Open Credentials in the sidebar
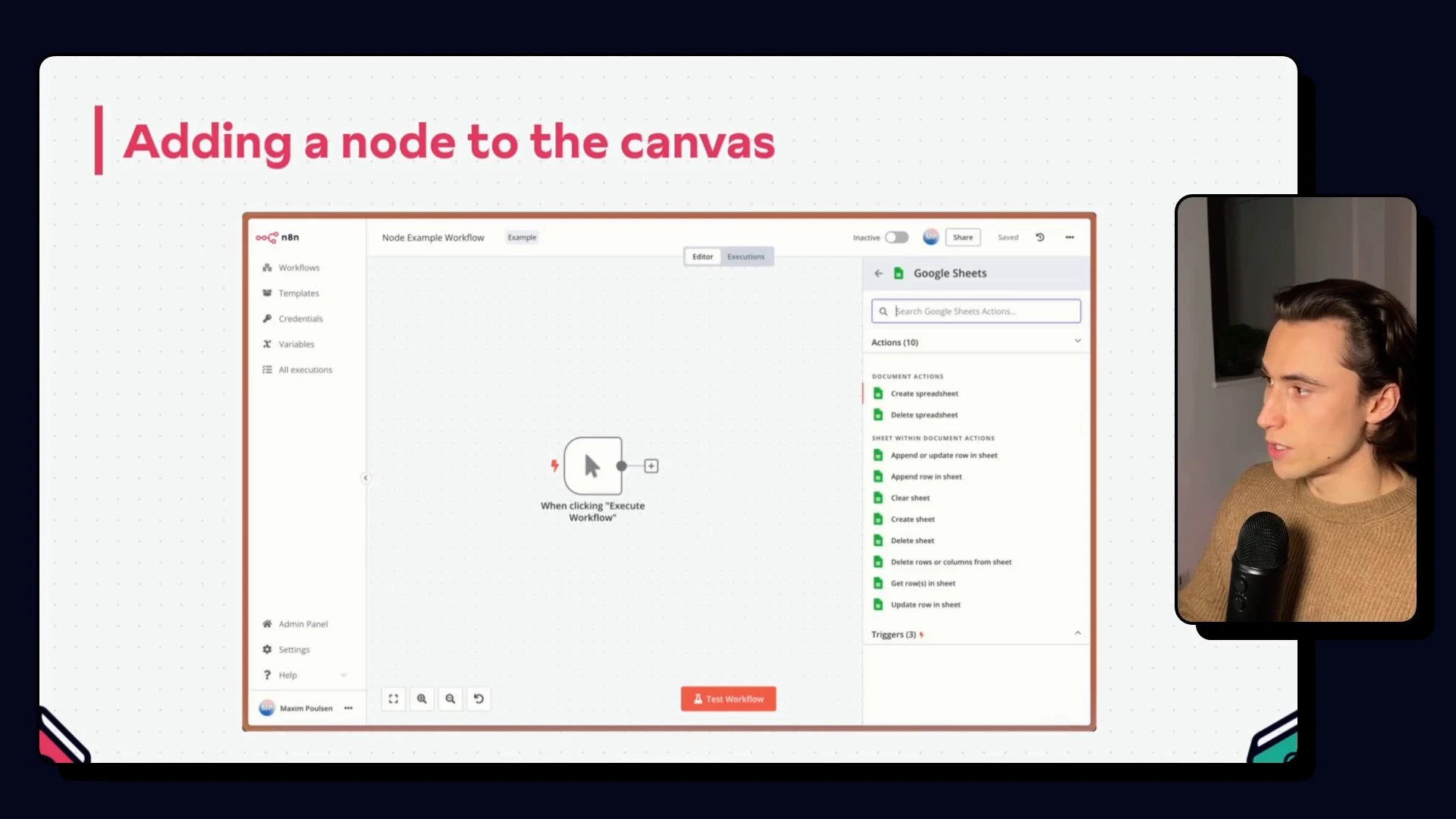 click(x=293, y=318)
